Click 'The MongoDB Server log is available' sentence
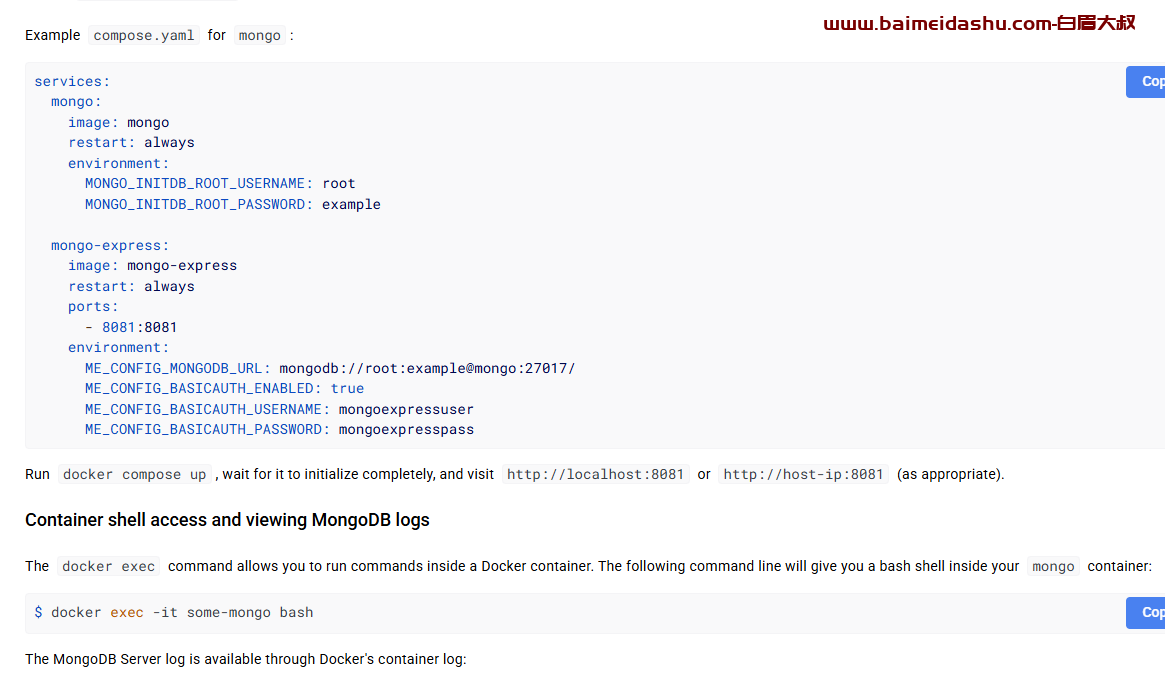The image size is (1165, 673). (246, 659)
